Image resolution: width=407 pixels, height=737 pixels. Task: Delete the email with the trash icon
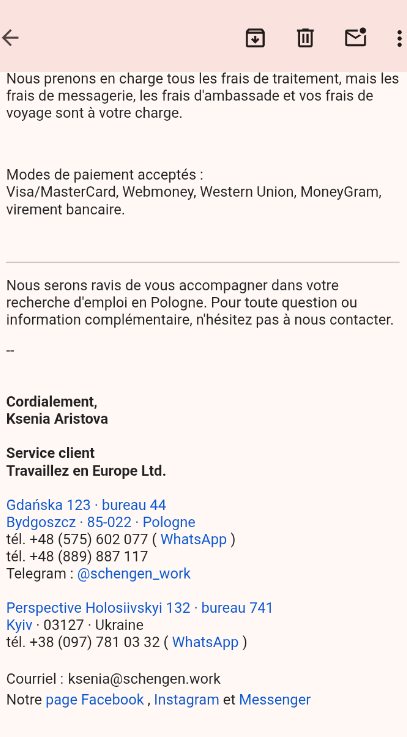pyautogui.click(x=305, y=38)
